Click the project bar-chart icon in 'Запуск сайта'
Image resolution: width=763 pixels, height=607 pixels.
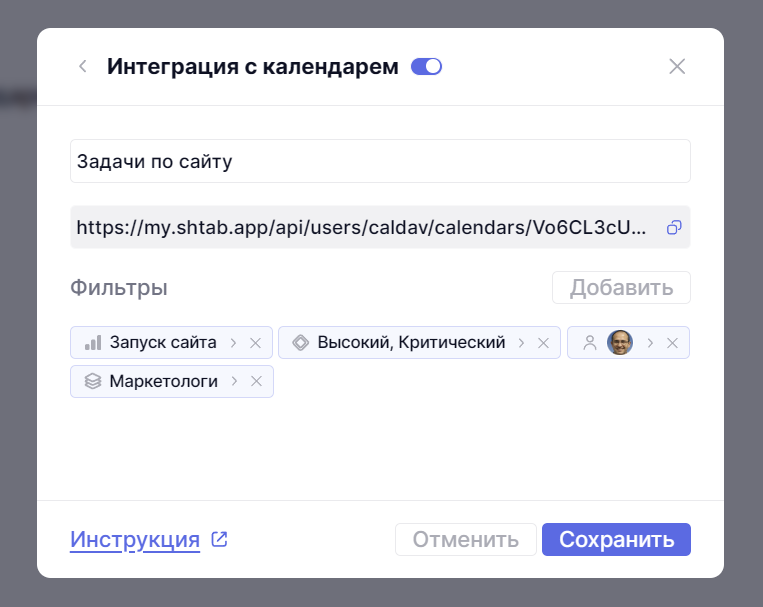pyautogui.click(x=93, y=343)
